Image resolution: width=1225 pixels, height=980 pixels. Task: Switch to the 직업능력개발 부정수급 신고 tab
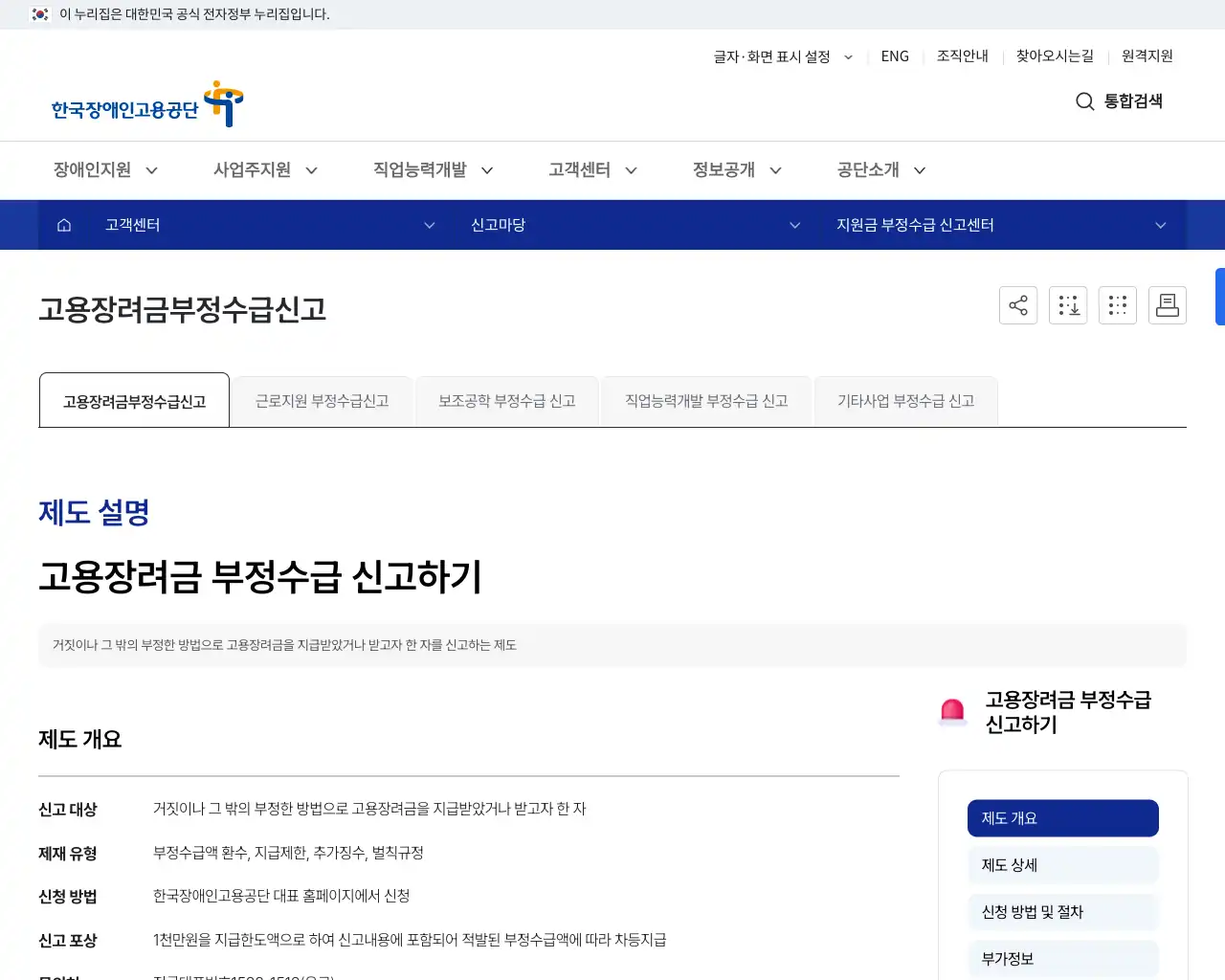click(706, 400)
